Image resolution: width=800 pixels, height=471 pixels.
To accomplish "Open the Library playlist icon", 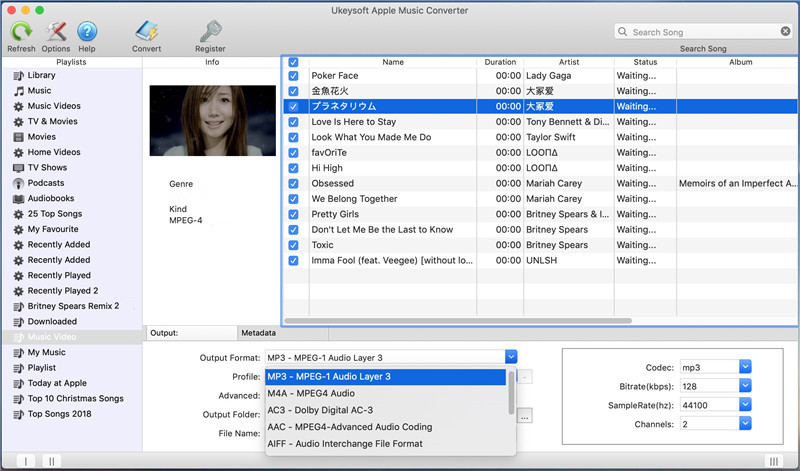I will (18, 76).
